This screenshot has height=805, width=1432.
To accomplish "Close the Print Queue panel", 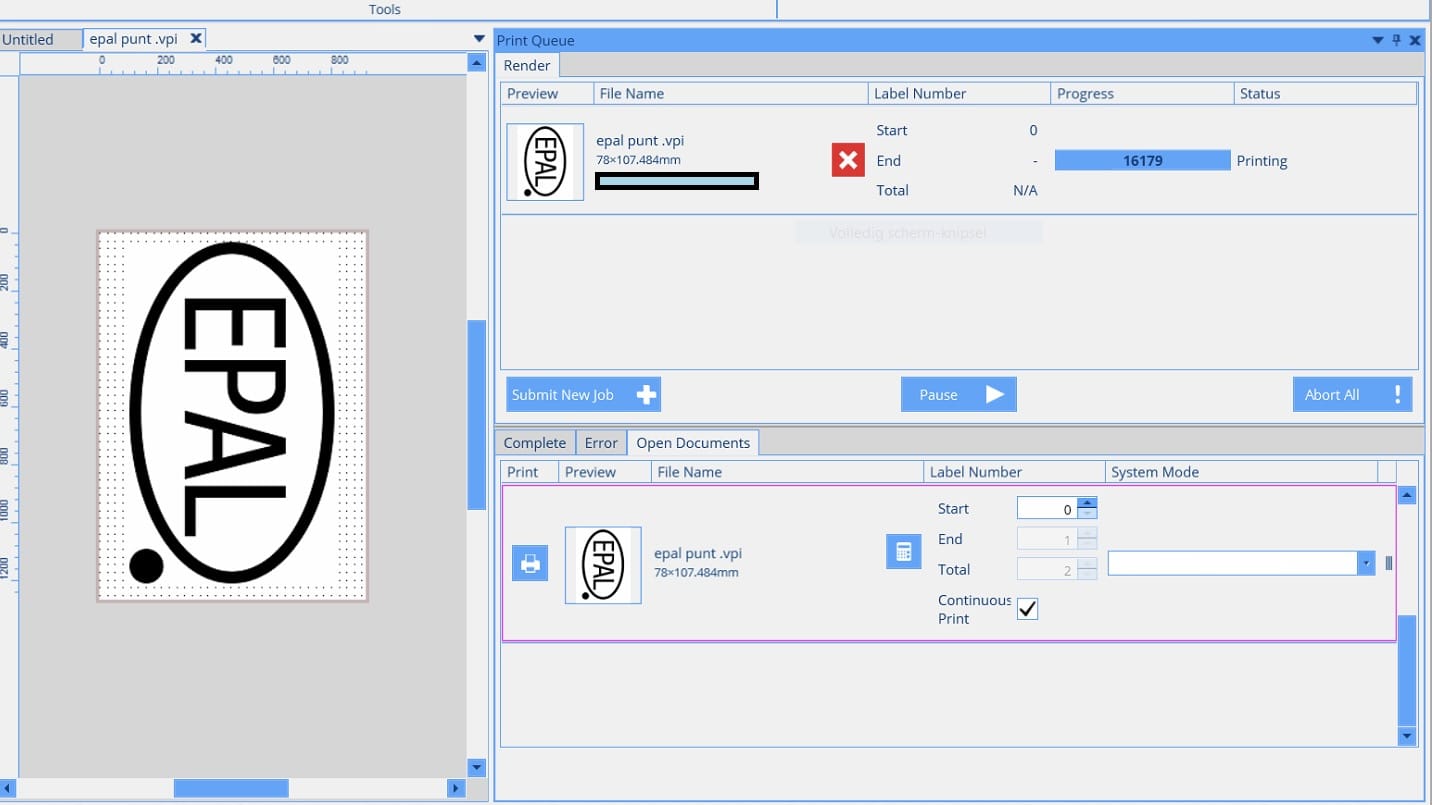I will coord(1415,40).
